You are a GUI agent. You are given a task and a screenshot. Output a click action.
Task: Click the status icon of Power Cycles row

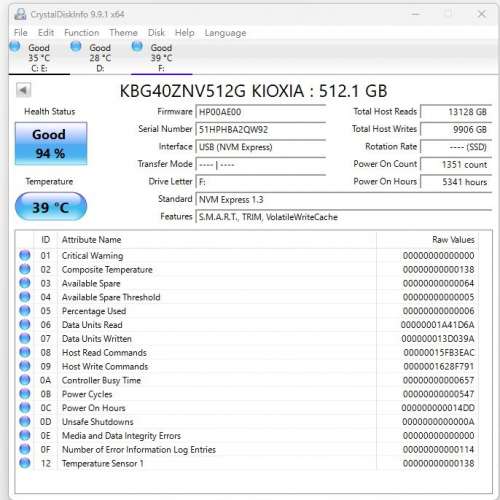25,394
